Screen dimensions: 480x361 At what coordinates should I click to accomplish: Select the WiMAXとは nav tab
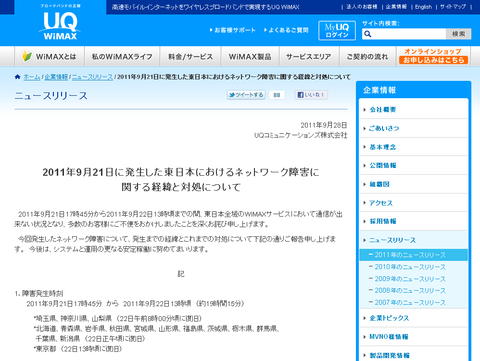pos(50,56)
